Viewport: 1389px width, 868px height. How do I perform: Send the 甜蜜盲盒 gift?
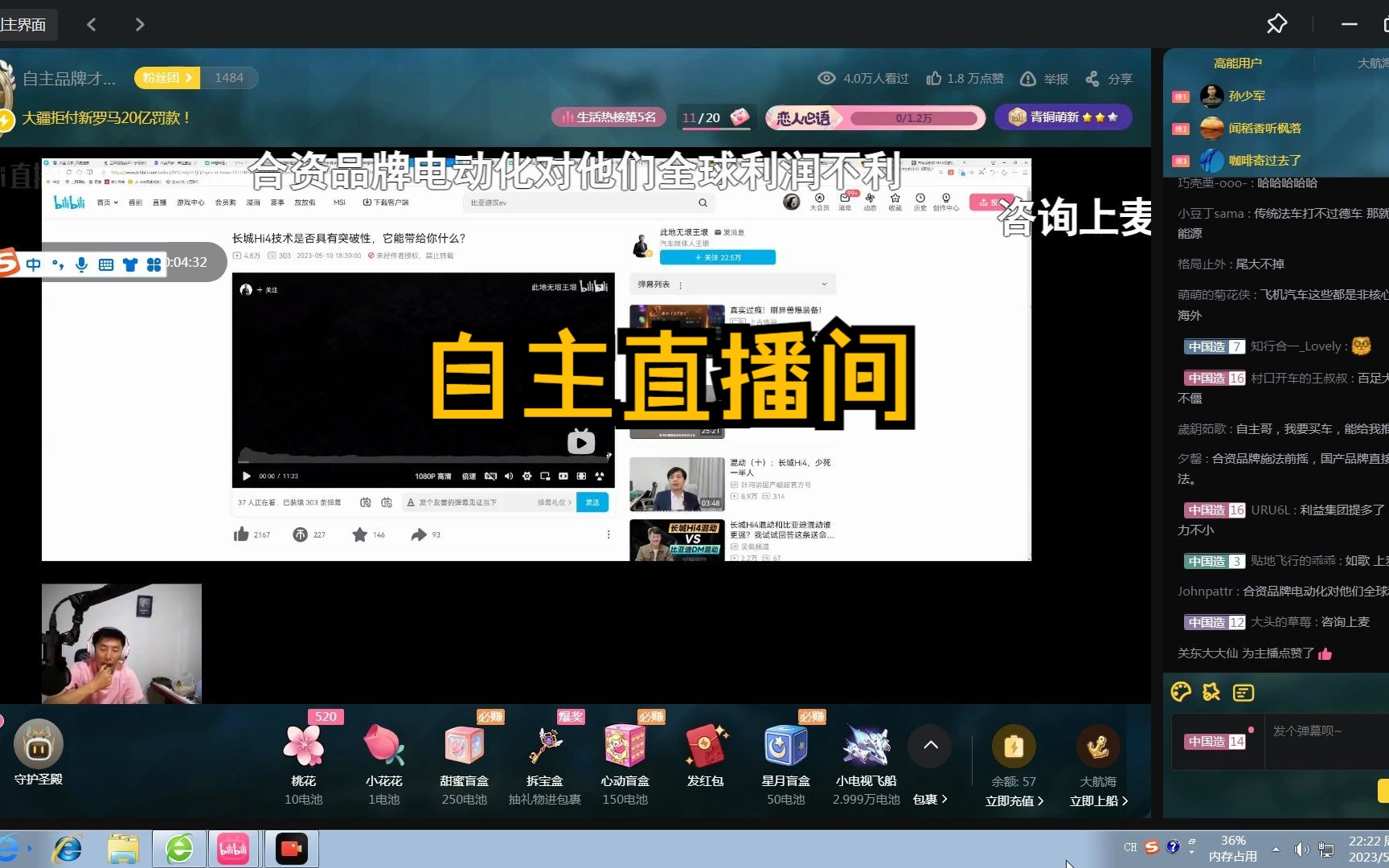tap(465, 745)
